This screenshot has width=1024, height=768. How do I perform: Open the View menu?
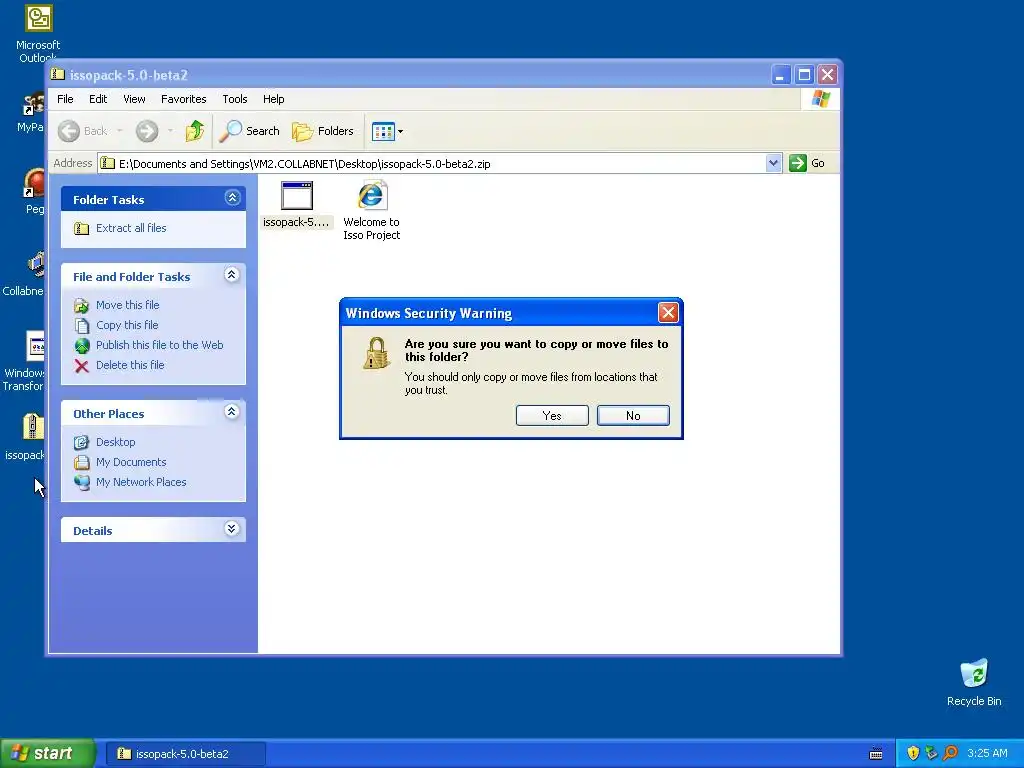(x=134, y=99)
